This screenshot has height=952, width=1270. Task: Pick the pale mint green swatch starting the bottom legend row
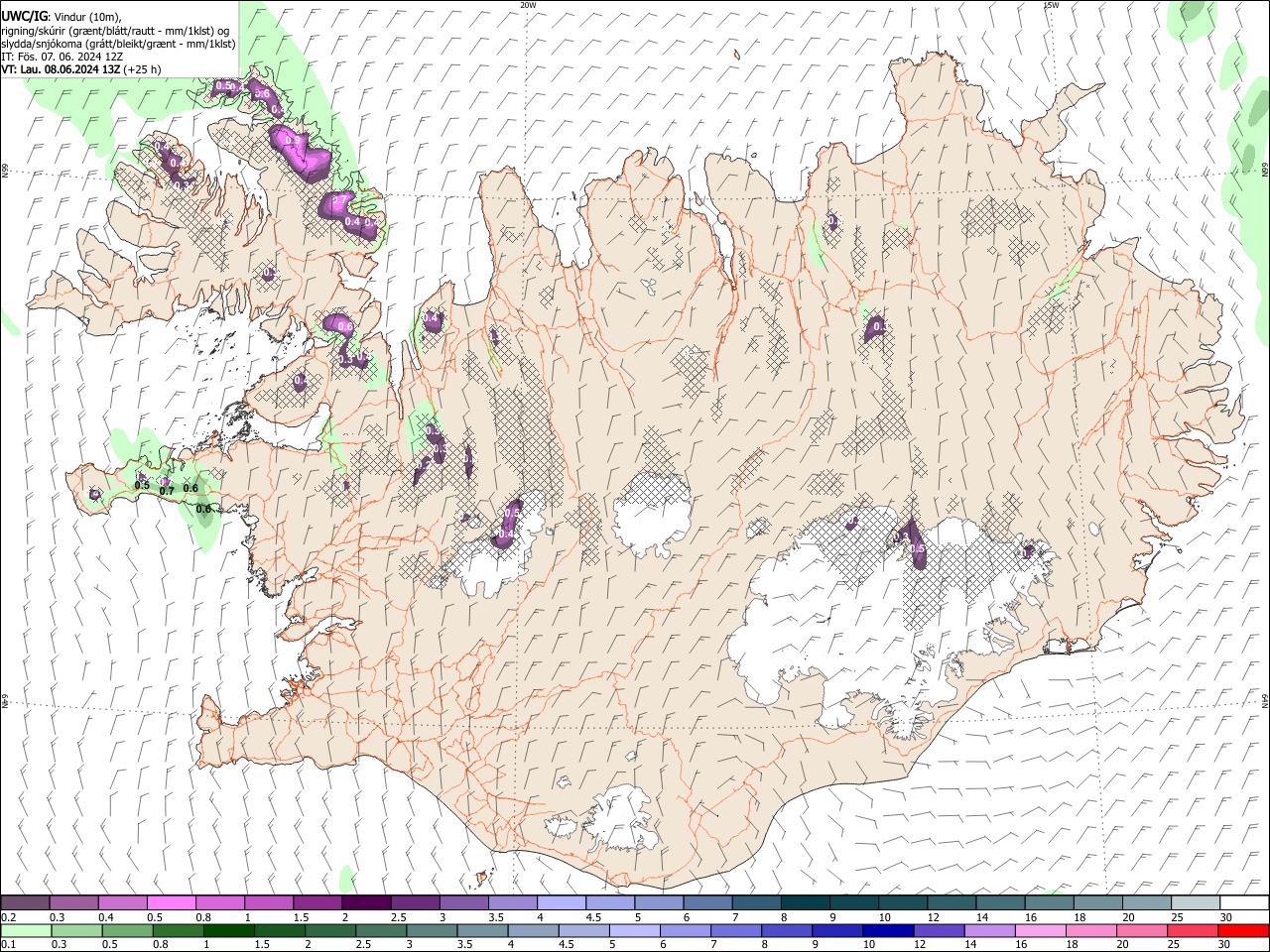tap(26, 931)
